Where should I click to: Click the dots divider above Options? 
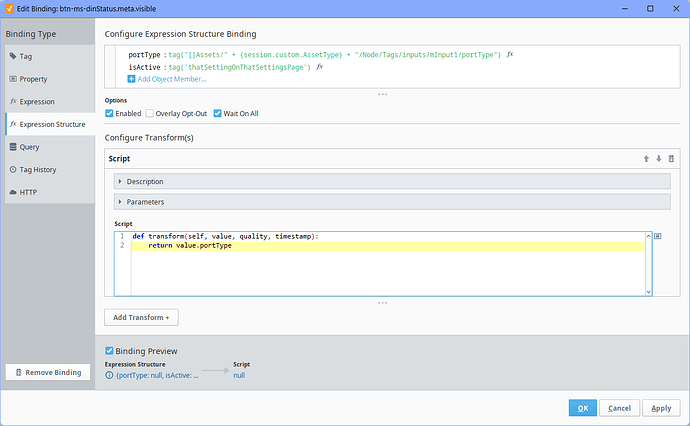[x=382, y=94]
